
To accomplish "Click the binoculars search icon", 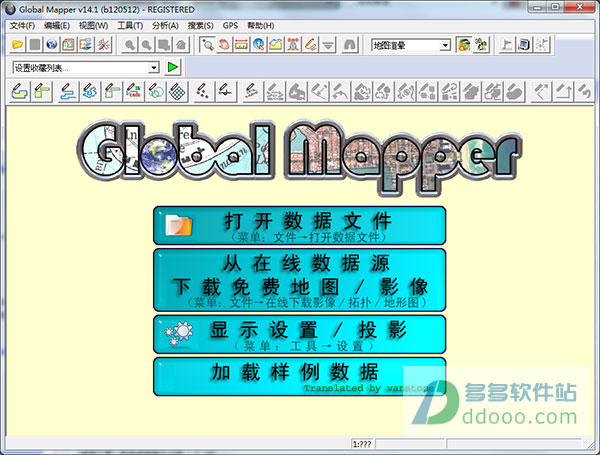I will point(350,45).
